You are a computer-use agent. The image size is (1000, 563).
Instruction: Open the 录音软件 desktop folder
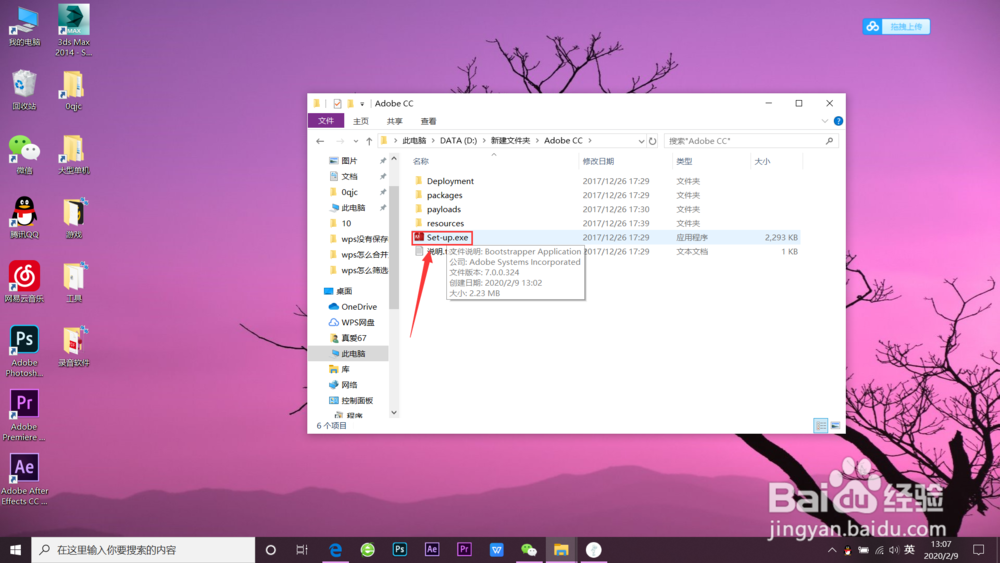pyautogui.click(x=73, y=346)
